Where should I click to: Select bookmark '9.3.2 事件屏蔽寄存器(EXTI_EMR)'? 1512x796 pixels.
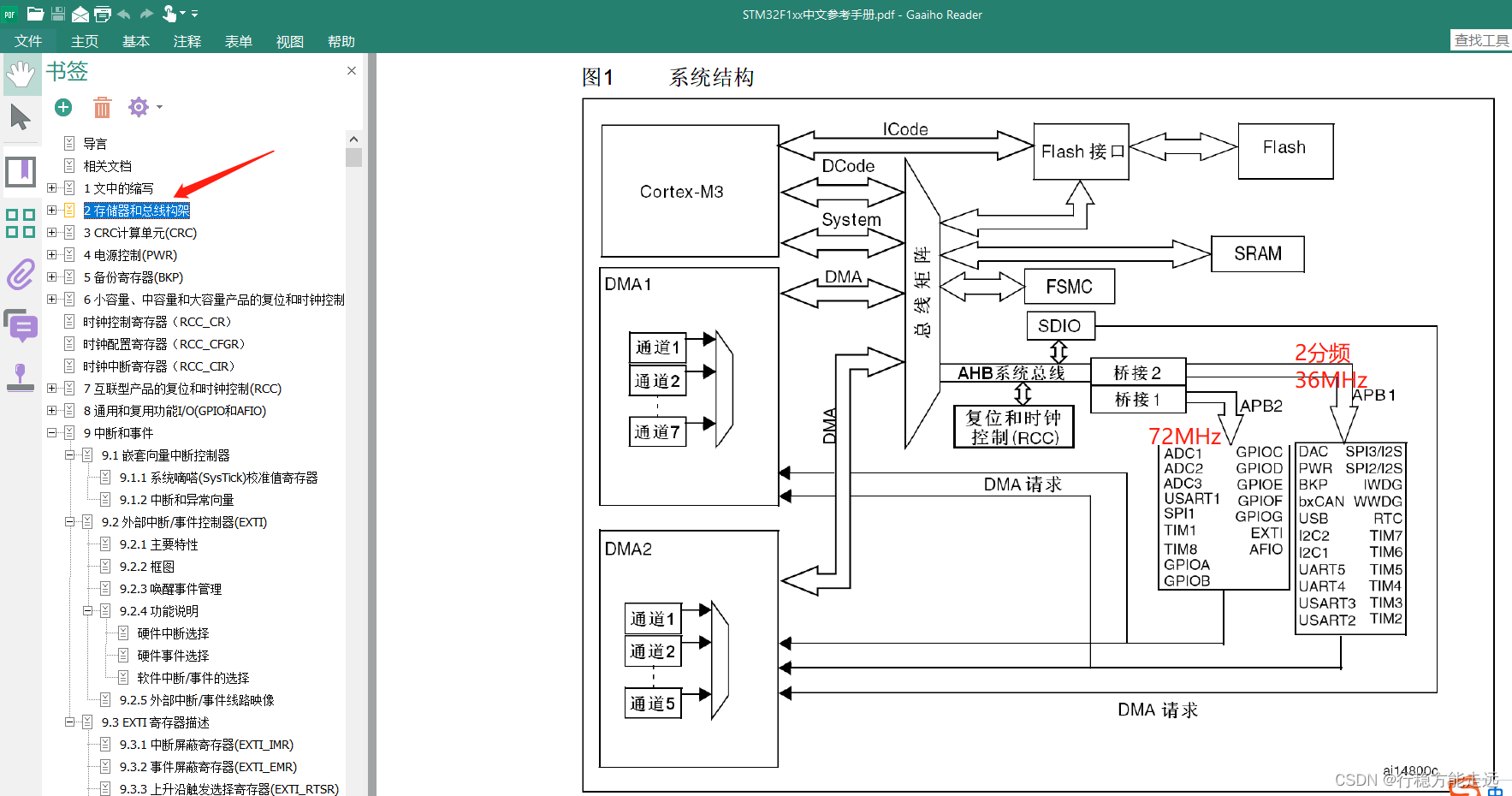(x=208, y=767)
